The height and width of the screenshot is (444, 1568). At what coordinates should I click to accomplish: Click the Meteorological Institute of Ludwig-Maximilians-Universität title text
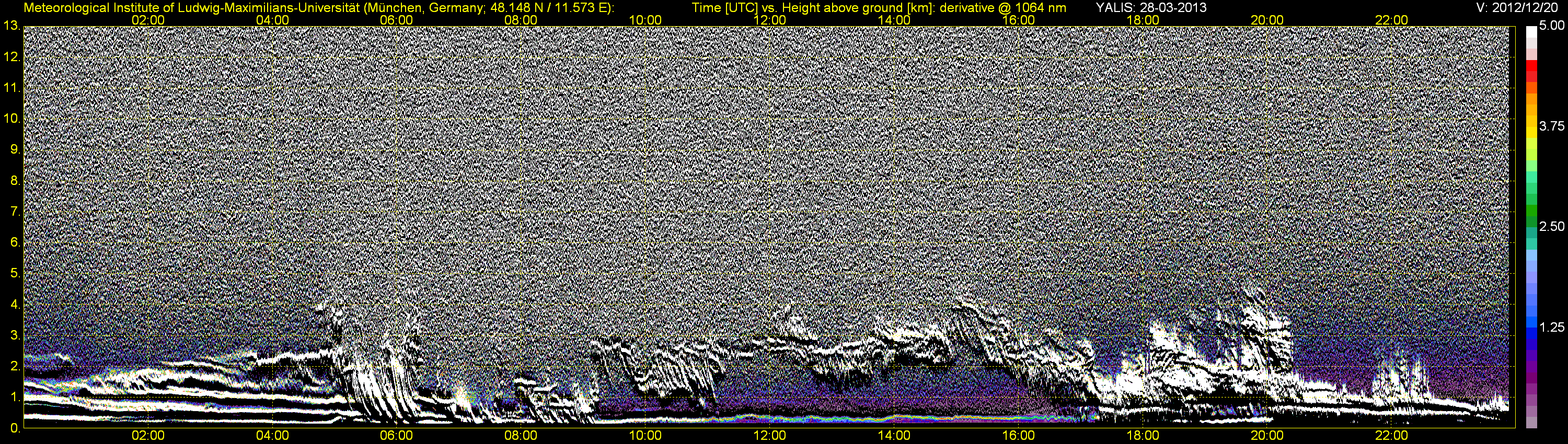319,7
